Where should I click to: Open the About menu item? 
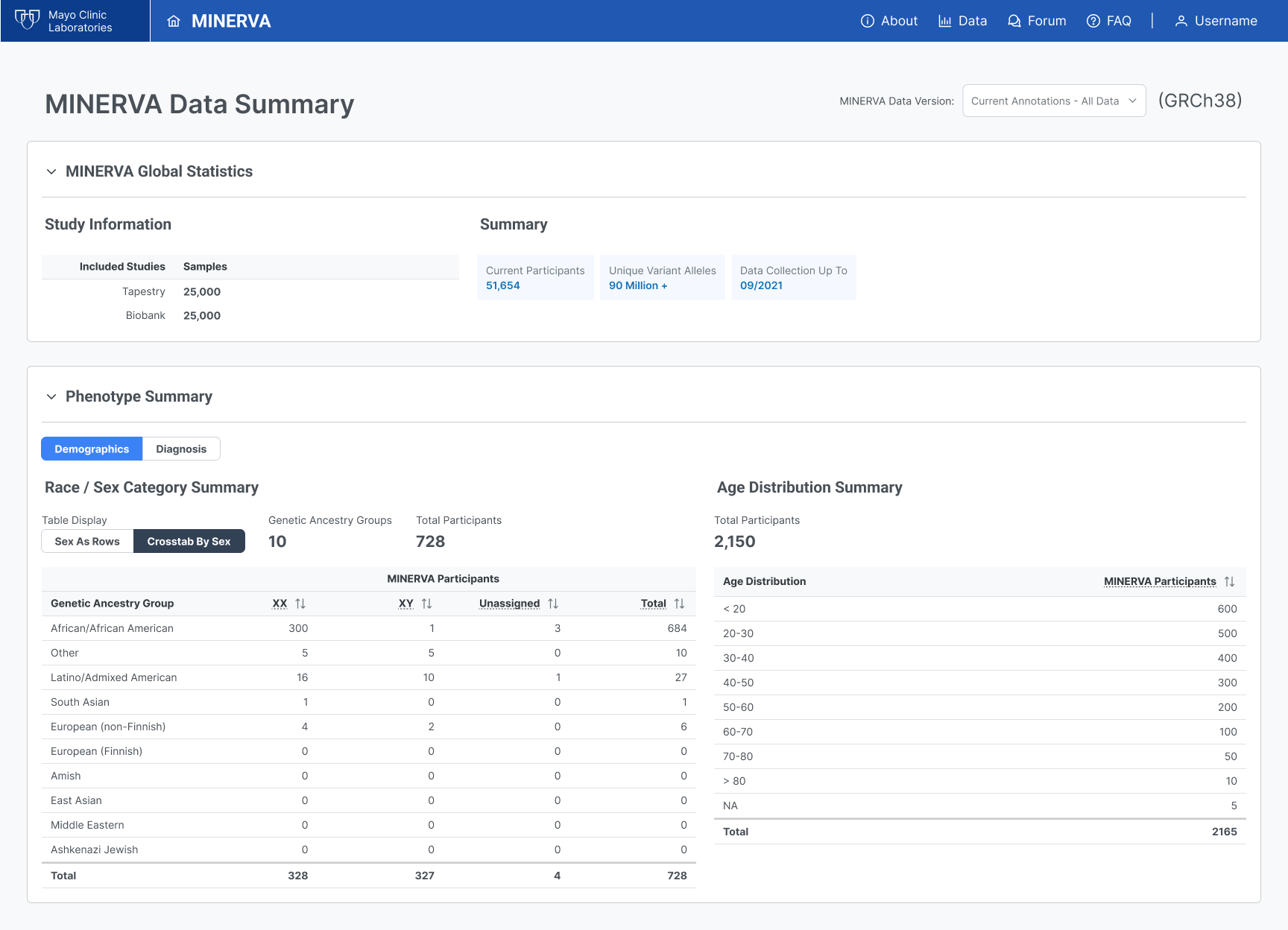click(x=889, y=21)
